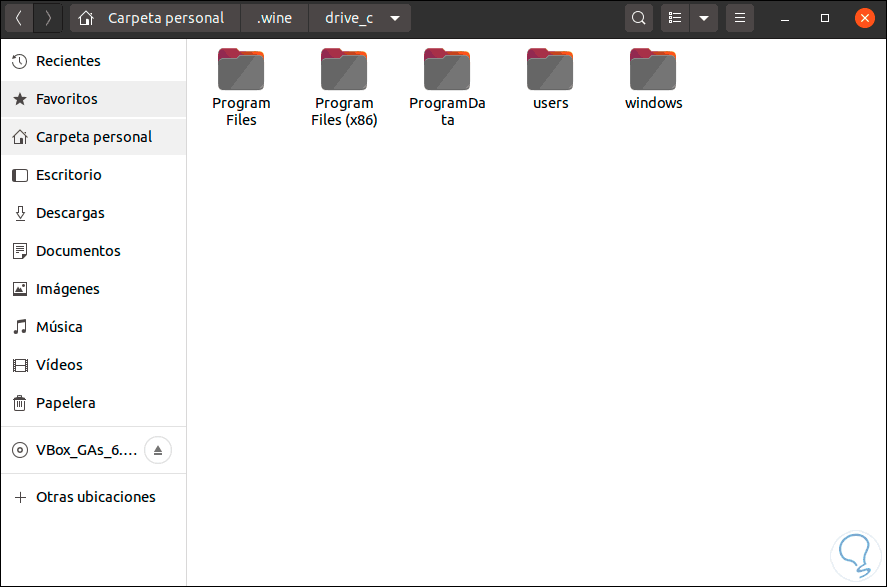Select the Program Files (x86) folder icon

(344, 70)
